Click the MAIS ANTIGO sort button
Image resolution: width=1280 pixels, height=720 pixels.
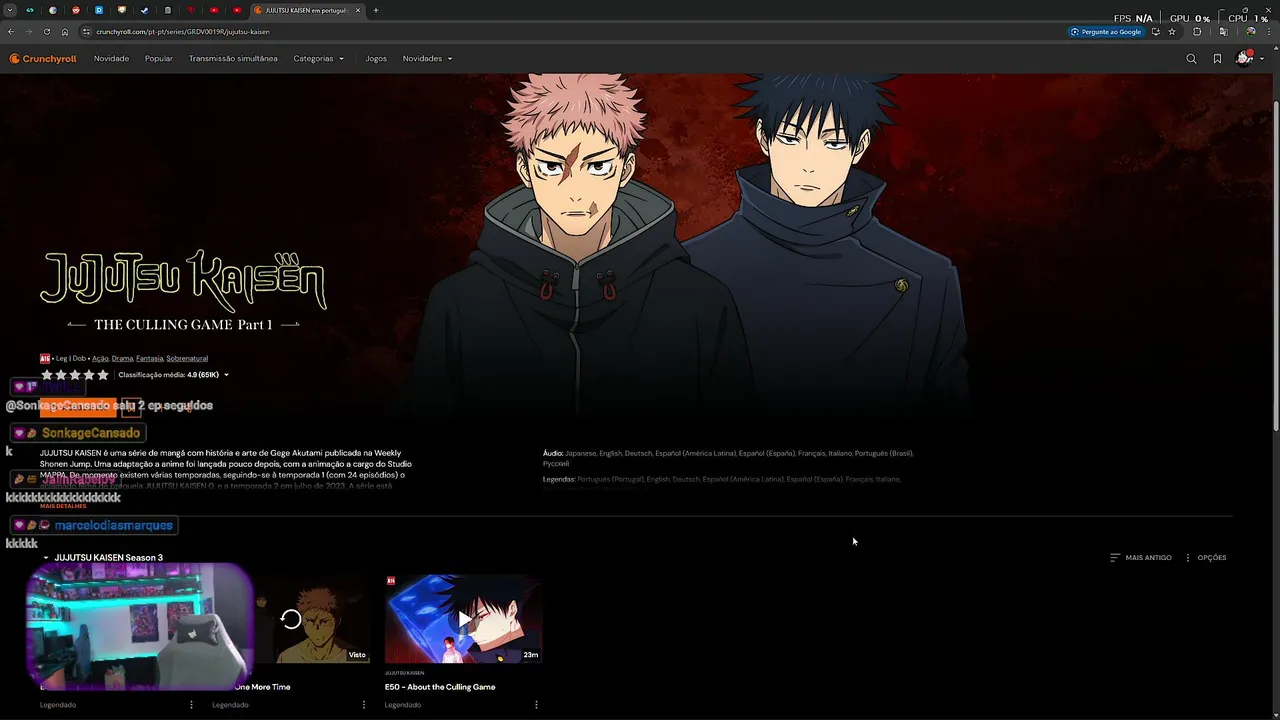(1141, 558)
